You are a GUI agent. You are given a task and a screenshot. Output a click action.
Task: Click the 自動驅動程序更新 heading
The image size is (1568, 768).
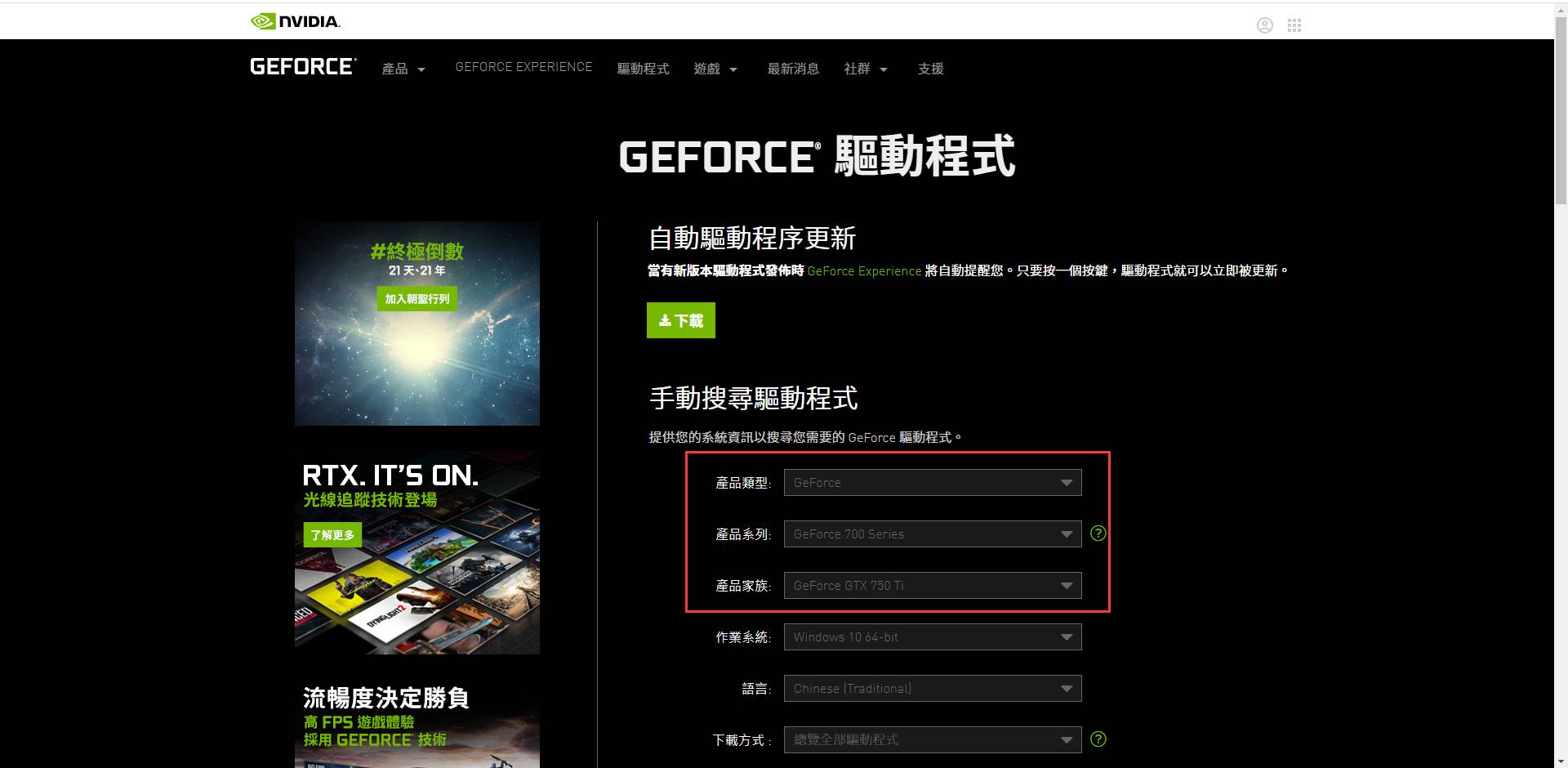click(752, 239)
